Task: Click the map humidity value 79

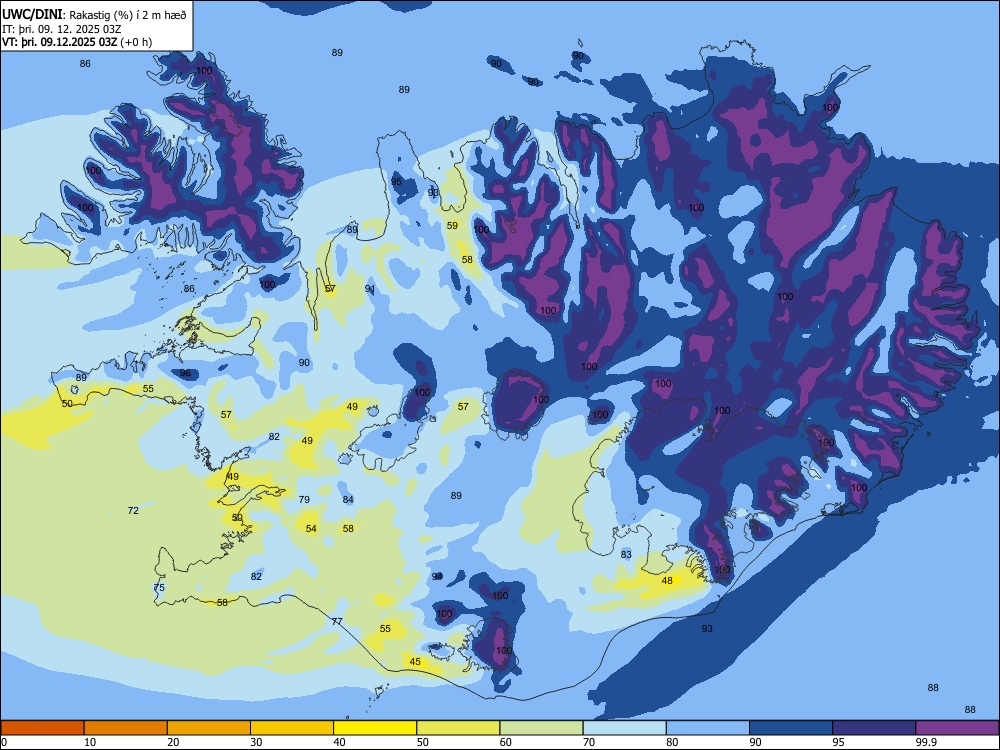Action: pos(304,499)
